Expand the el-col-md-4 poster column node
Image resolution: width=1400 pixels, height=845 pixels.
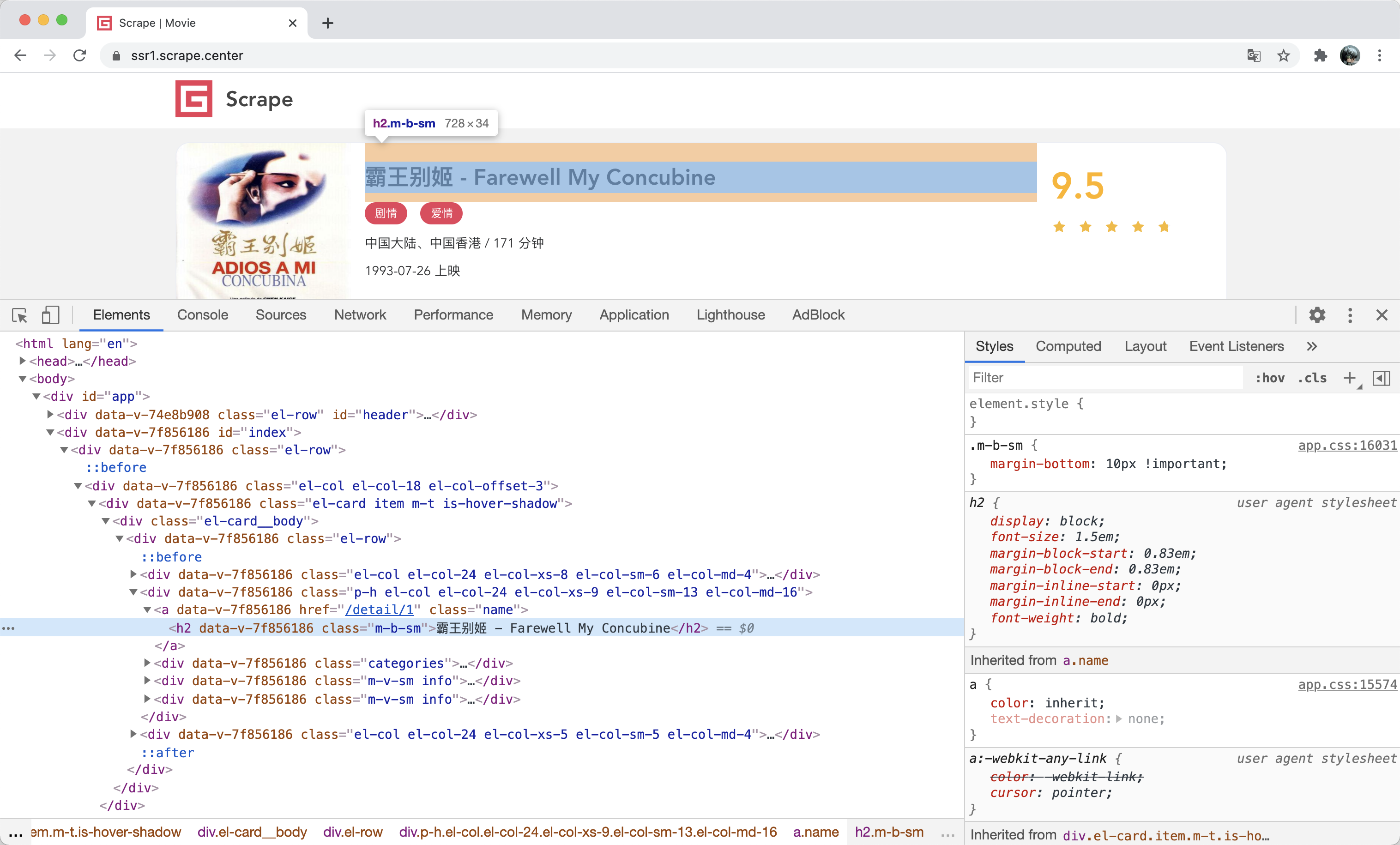pos(133,574)
